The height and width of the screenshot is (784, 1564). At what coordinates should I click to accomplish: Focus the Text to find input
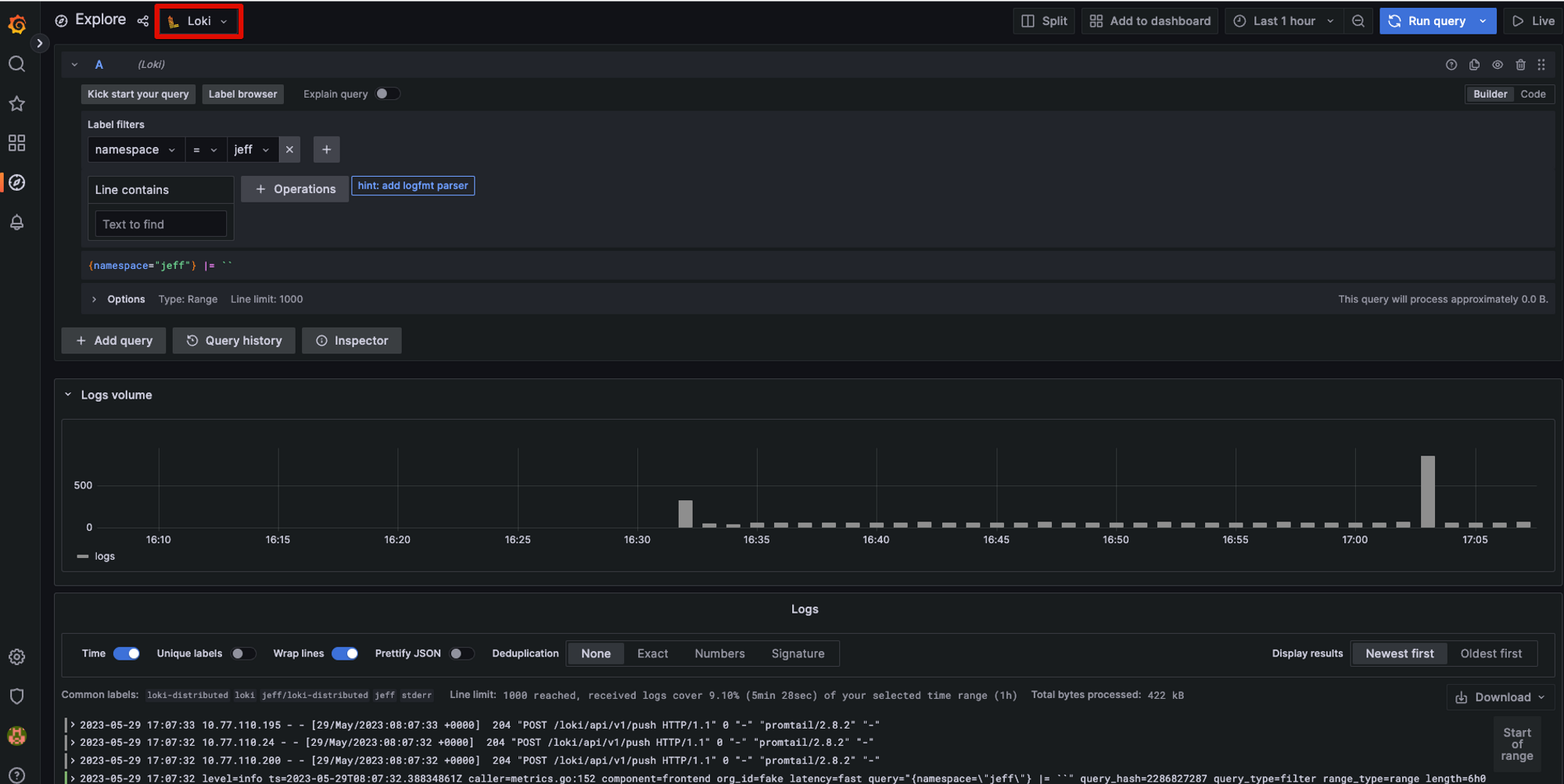pyautogui.click(x=160, y=224)
